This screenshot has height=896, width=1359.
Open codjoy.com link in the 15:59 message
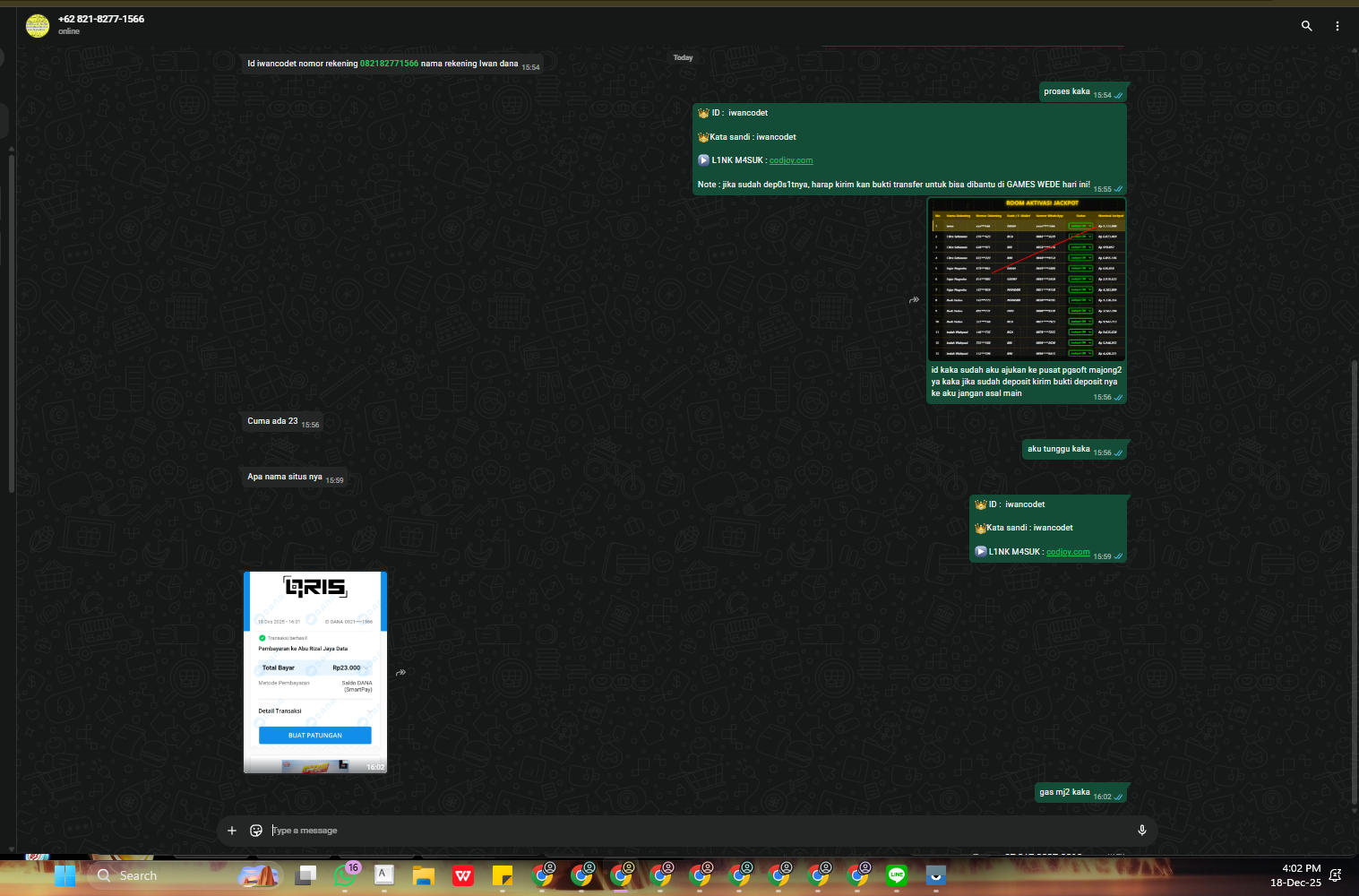[1068, 552]
